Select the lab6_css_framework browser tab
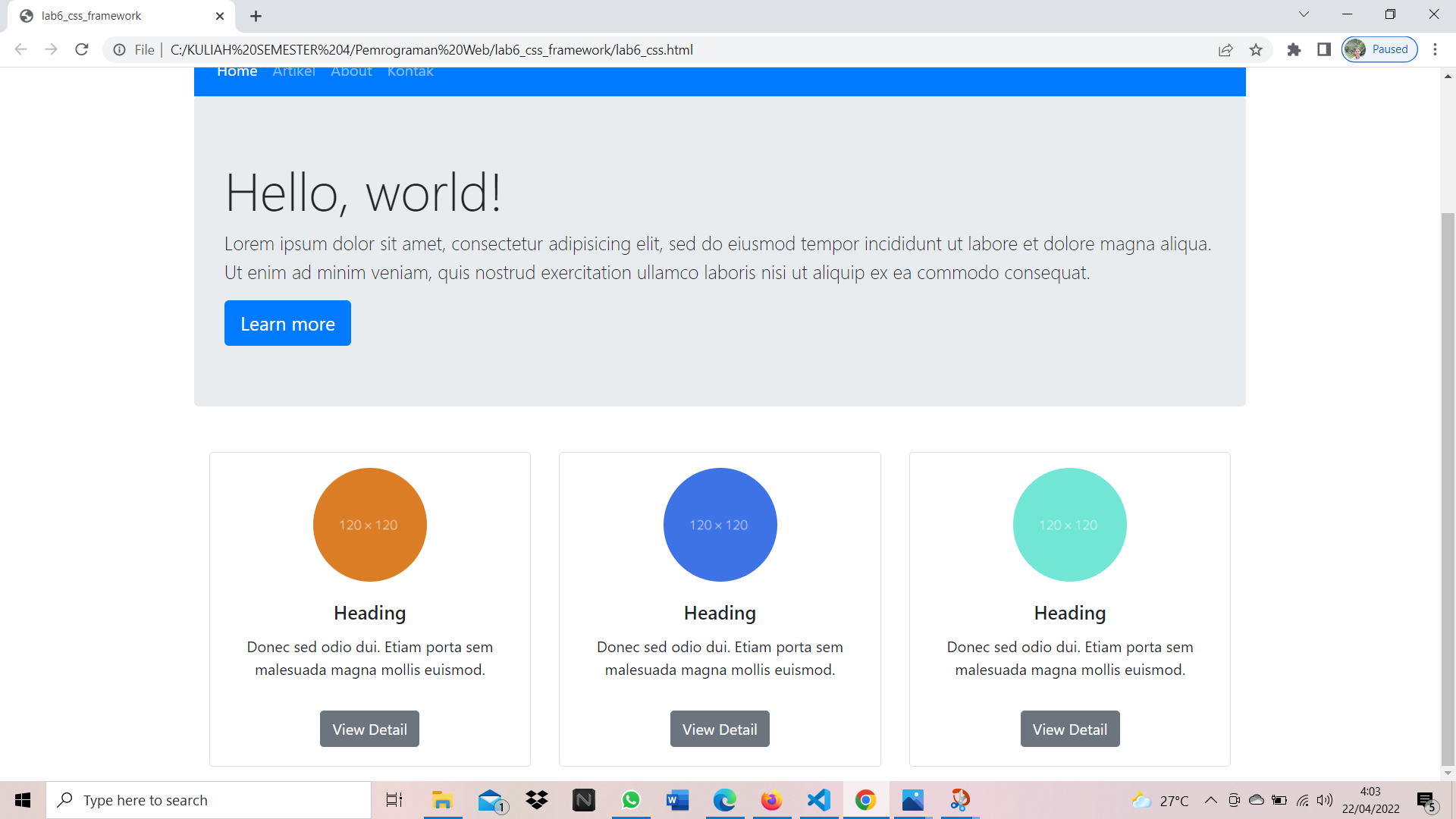Screen dimensions: 1456x819 [x=114, y=15]
